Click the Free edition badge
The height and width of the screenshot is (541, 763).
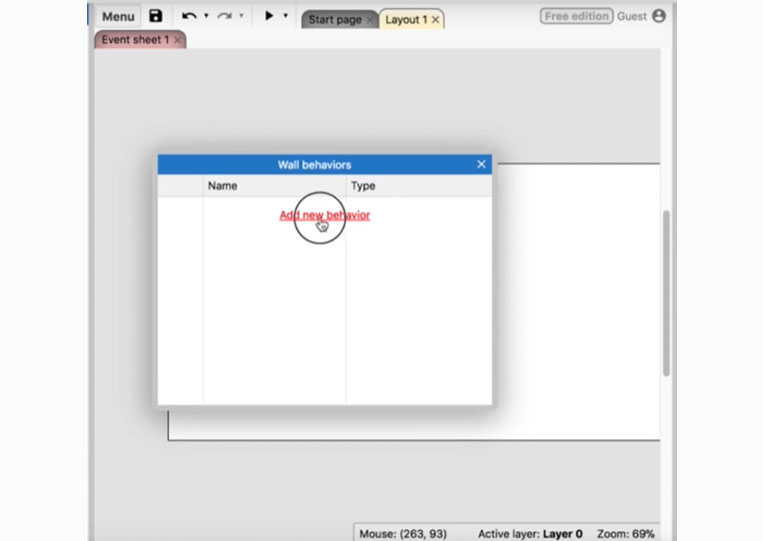pos(577,16)
